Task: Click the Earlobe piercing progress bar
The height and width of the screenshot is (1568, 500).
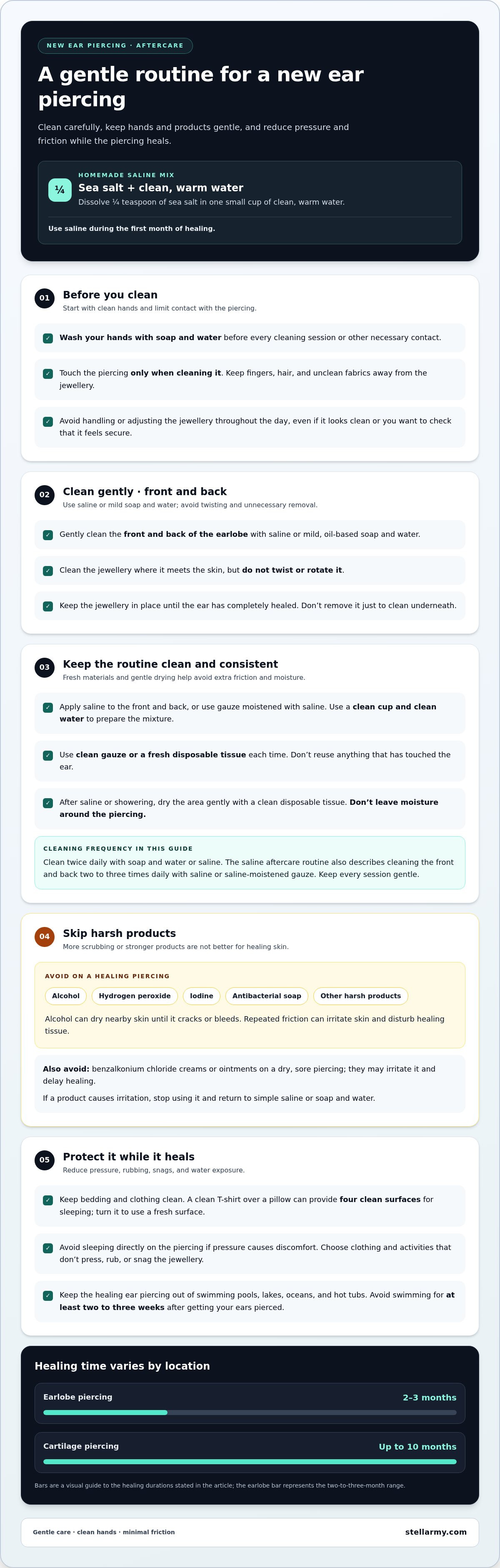Action: click(250, 1413)
